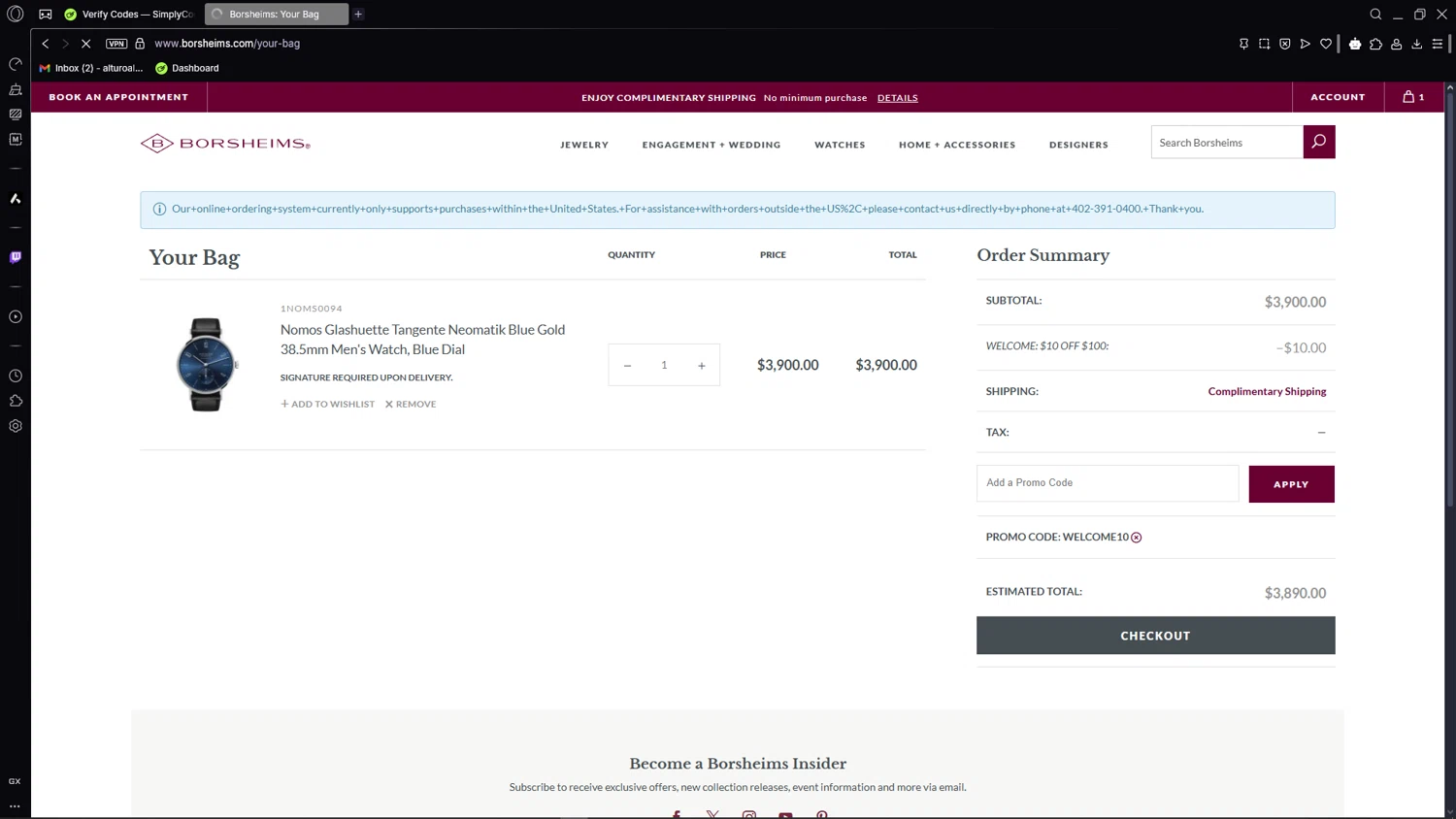
Task: Open the Nomos Glashuette Tangente Neomatik product link
Action: [x=422, y=340]
